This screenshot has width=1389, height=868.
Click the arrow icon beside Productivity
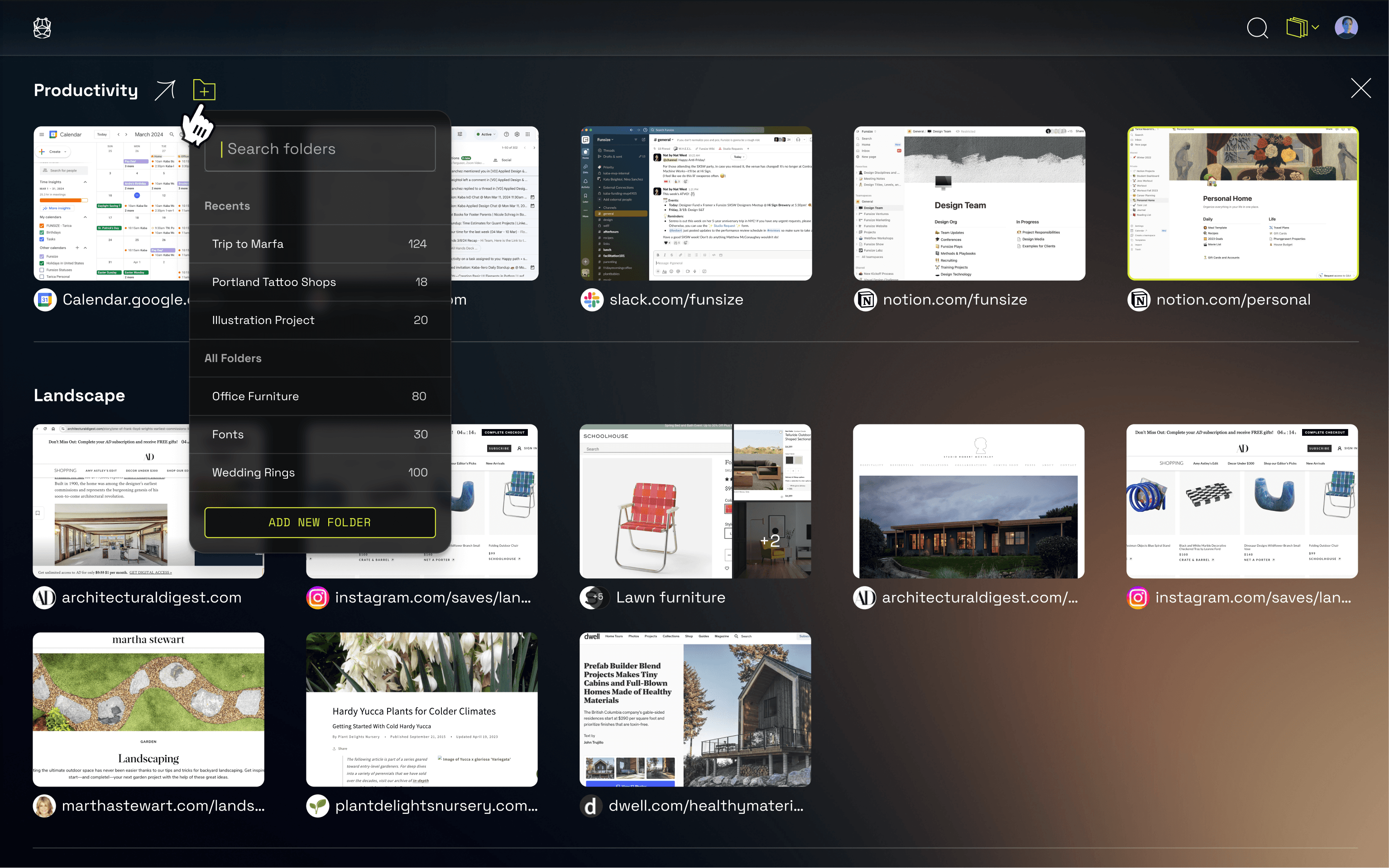tap(165, 90)
